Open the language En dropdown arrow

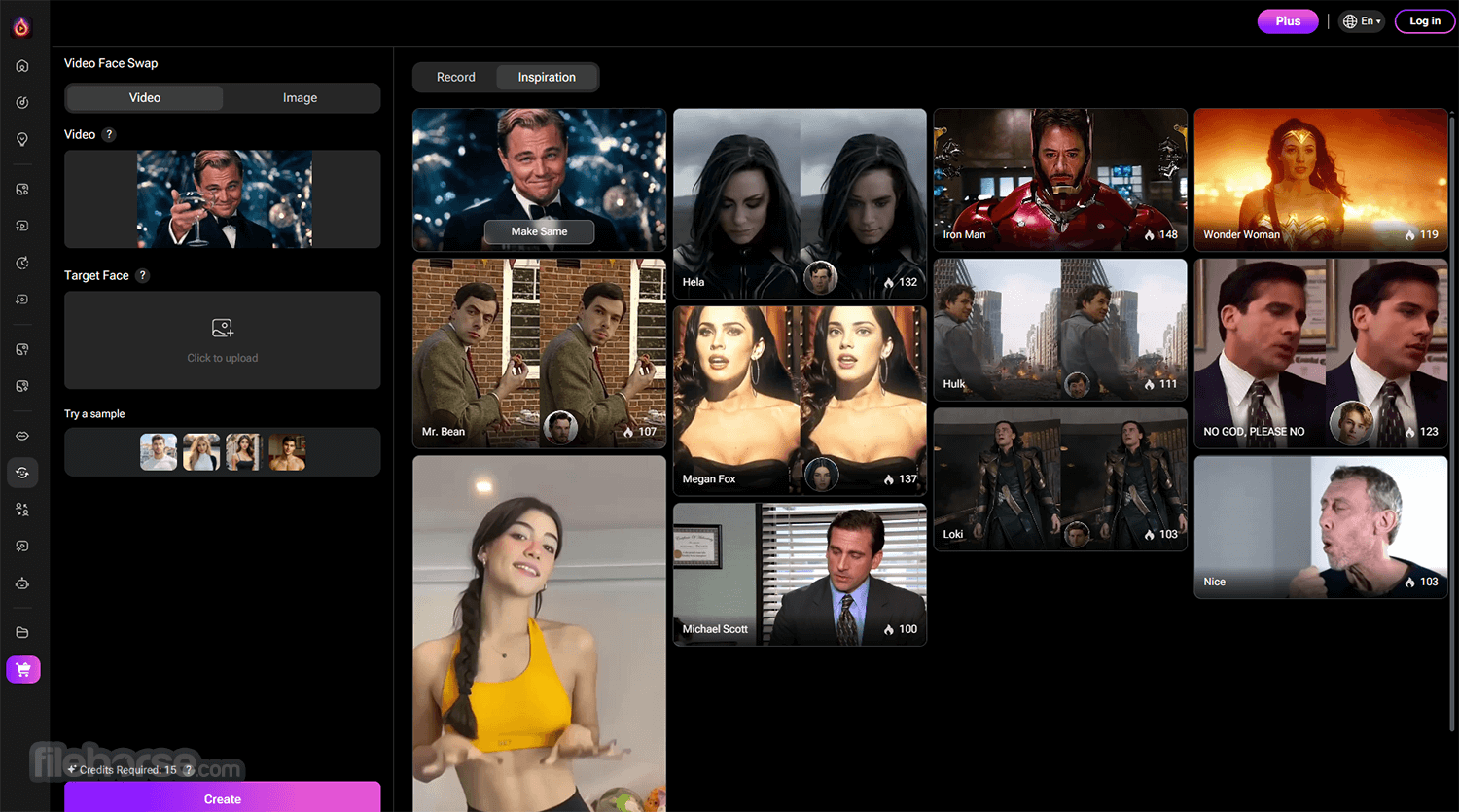(1378, 21)
